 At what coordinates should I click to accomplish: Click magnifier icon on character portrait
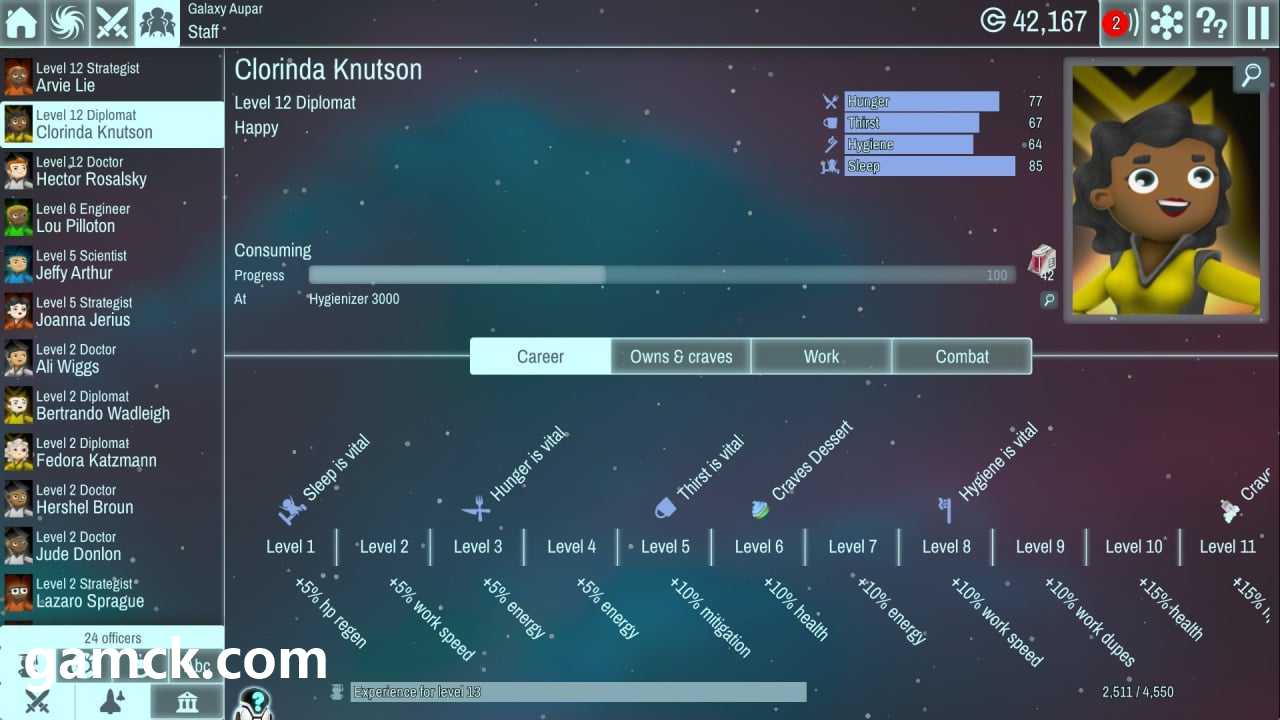pos(1250,76)
